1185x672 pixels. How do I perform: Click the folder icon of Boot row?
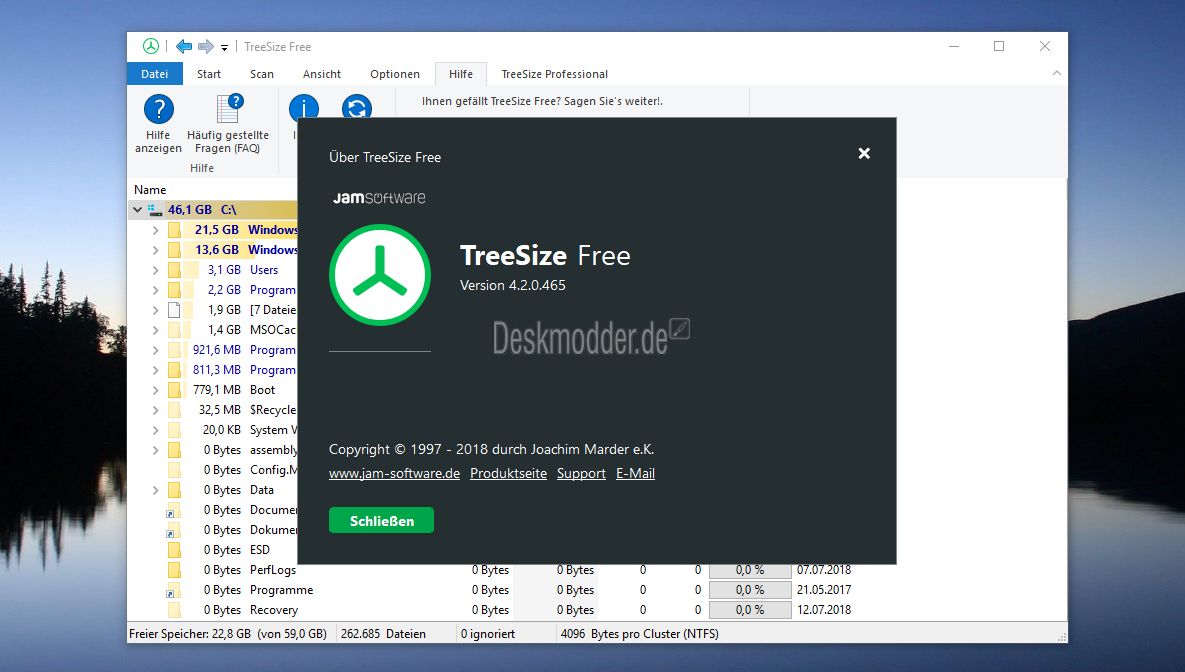[x=175, y=390]
